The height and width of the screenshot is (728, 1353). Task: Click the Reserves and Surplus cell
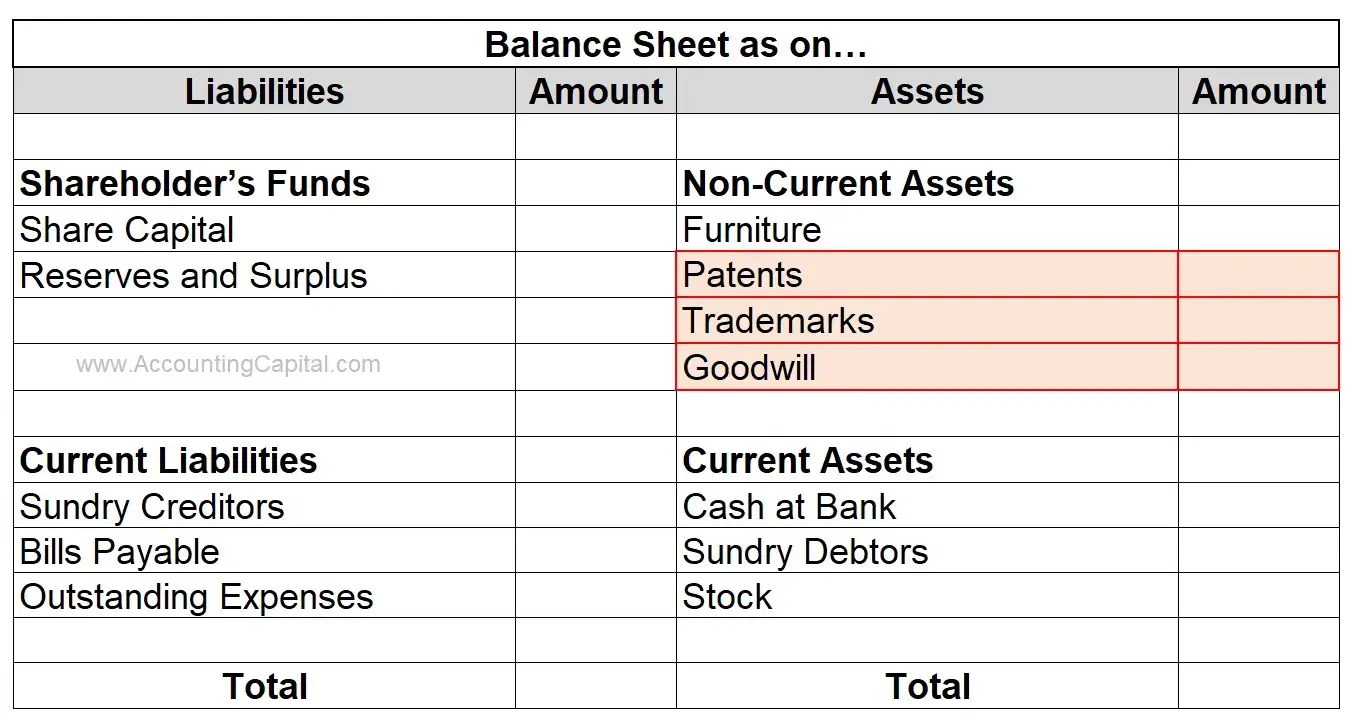[x=265, y=275]
